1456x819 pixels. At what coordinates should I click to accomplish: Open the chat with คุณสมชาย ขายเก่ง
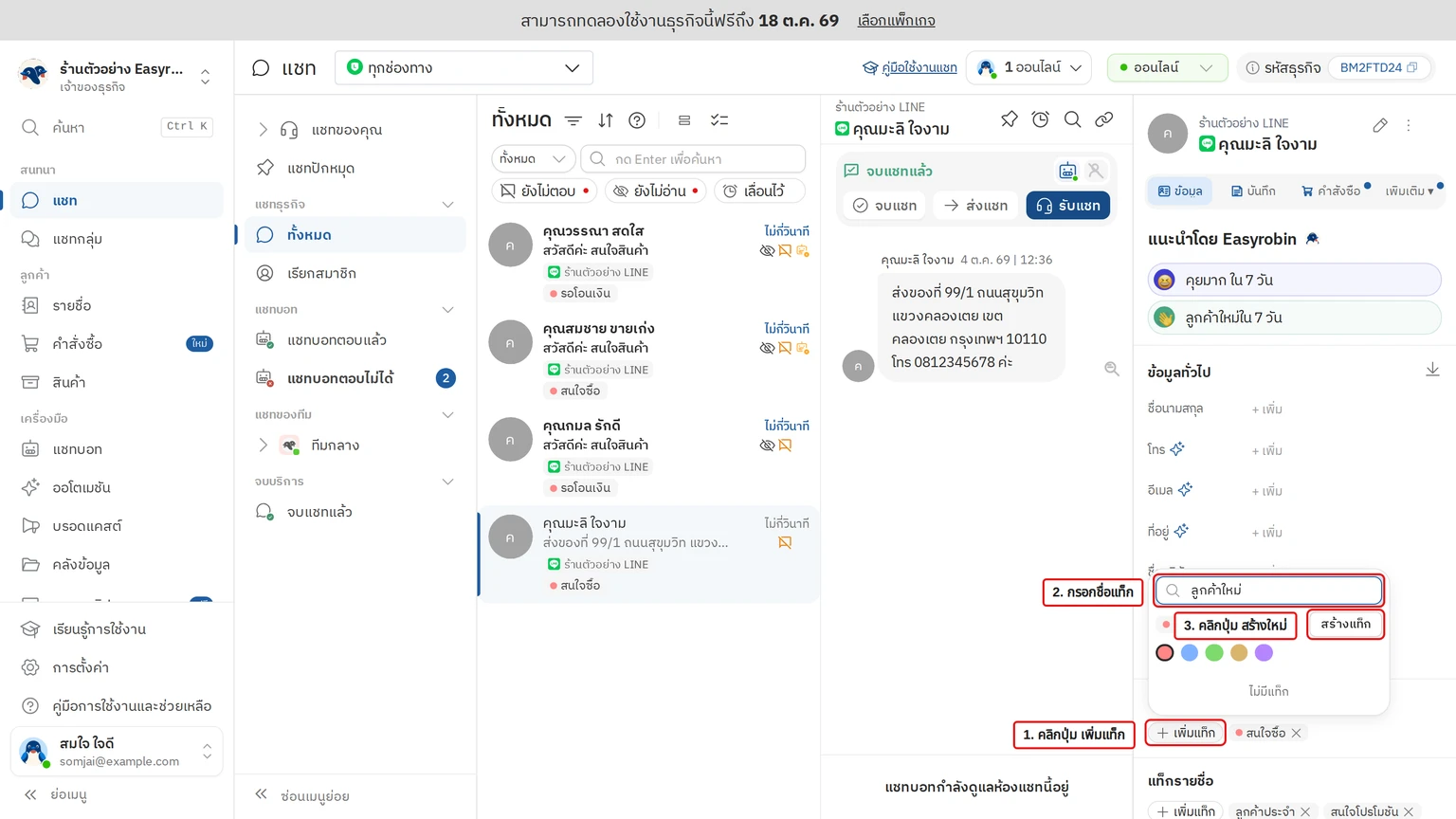click(649, 360)
